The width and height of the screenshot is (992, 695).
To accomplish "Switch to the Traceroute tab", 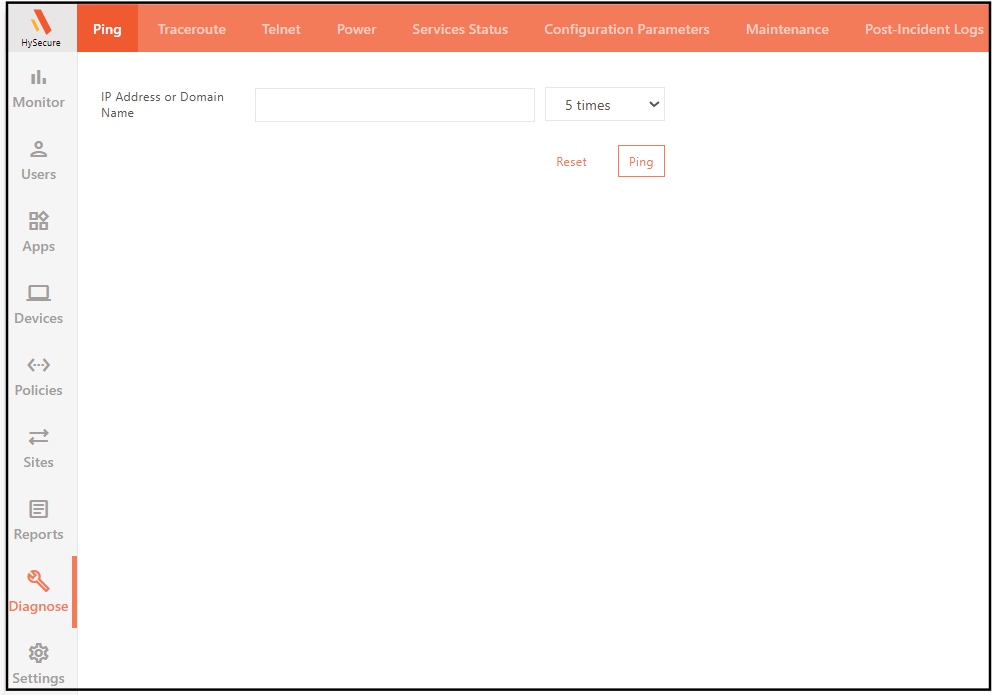I will tap(191, 29).
